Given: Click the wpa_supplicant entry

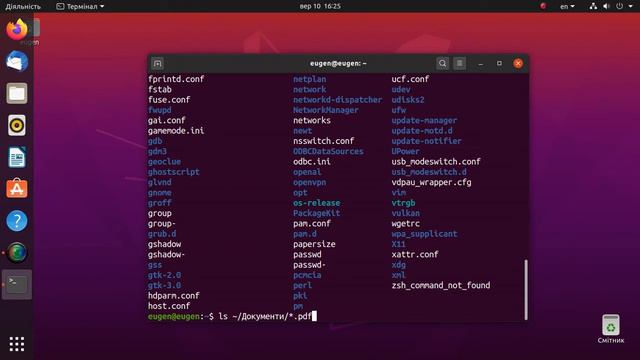Looking at the screenshot, I should point(424,234).
